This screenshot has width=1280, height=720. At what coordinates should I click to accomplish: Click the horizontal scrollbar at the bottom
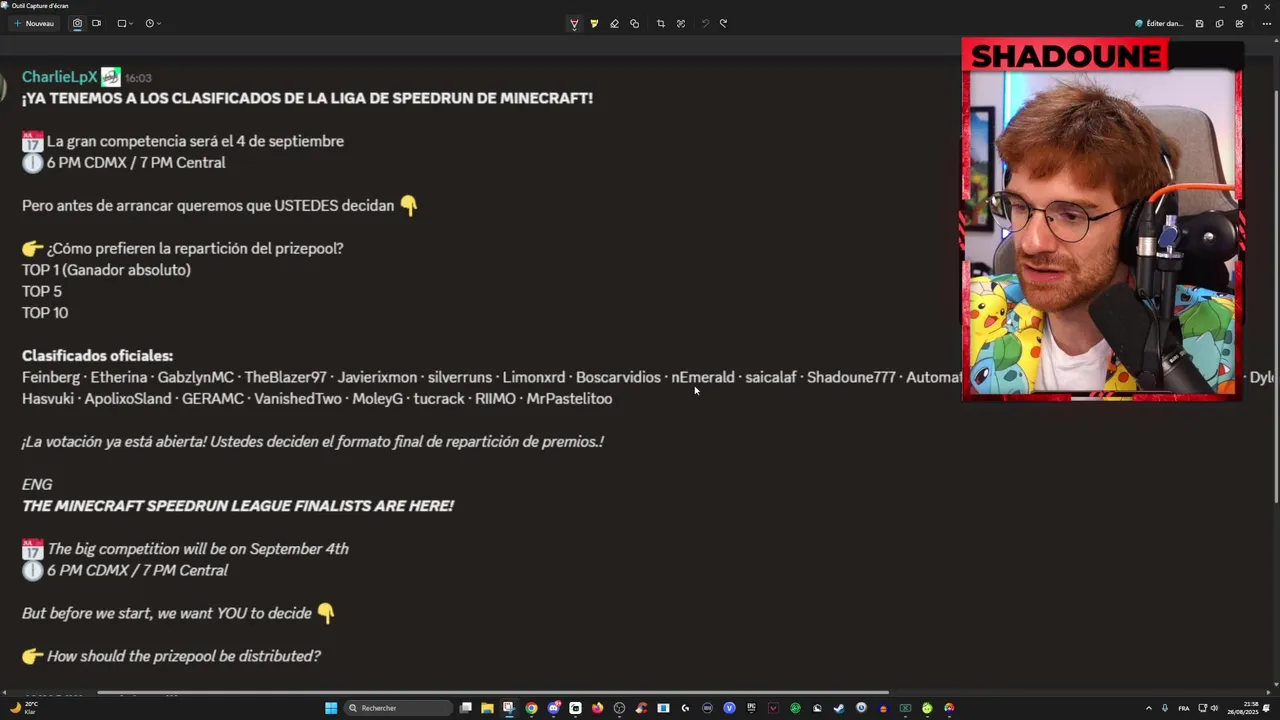click(x=492, y=692)
